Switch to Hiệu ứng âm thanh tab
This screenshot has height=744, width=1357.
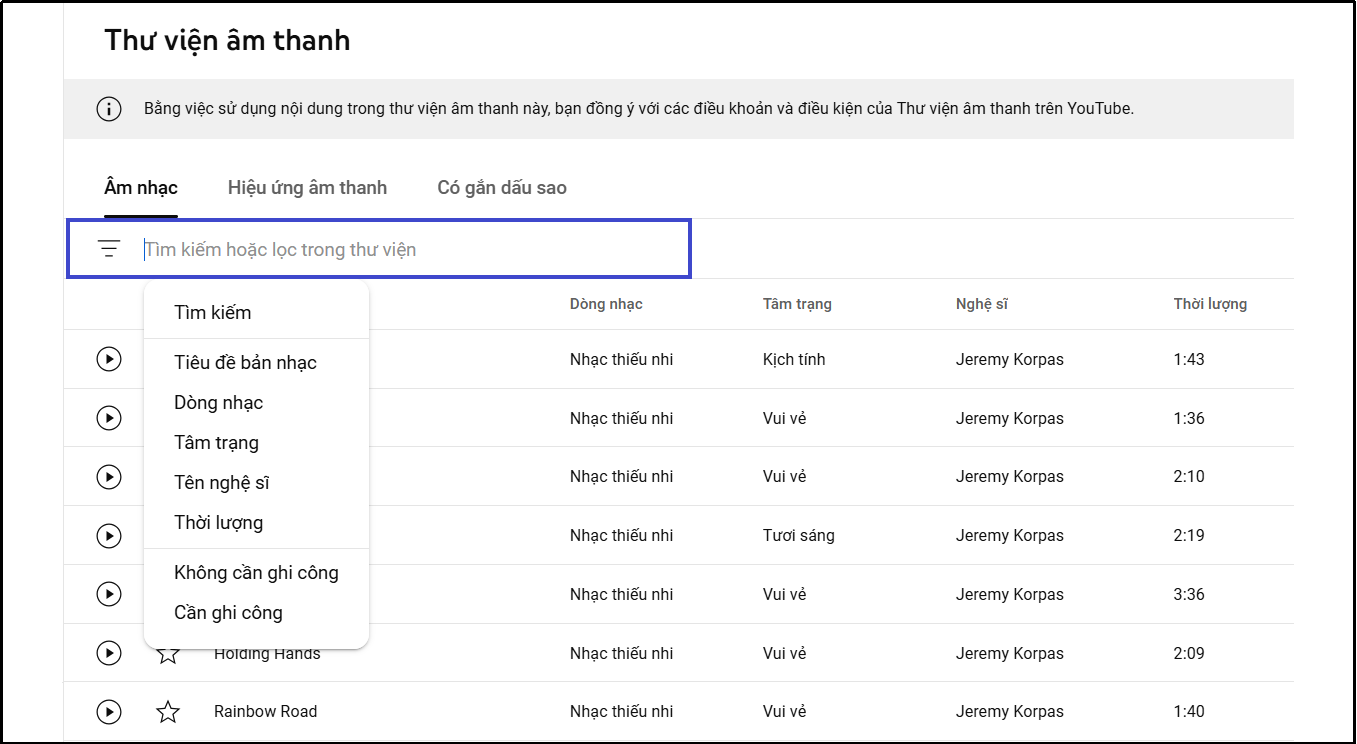click(307, 188)
